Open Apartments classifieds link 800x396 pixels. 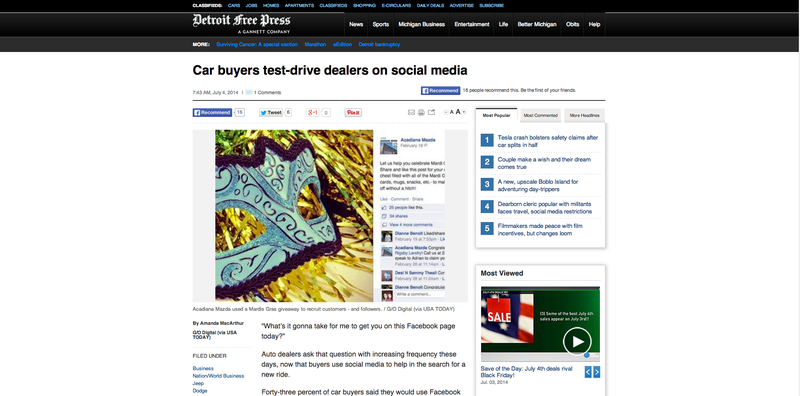(299, 6)
